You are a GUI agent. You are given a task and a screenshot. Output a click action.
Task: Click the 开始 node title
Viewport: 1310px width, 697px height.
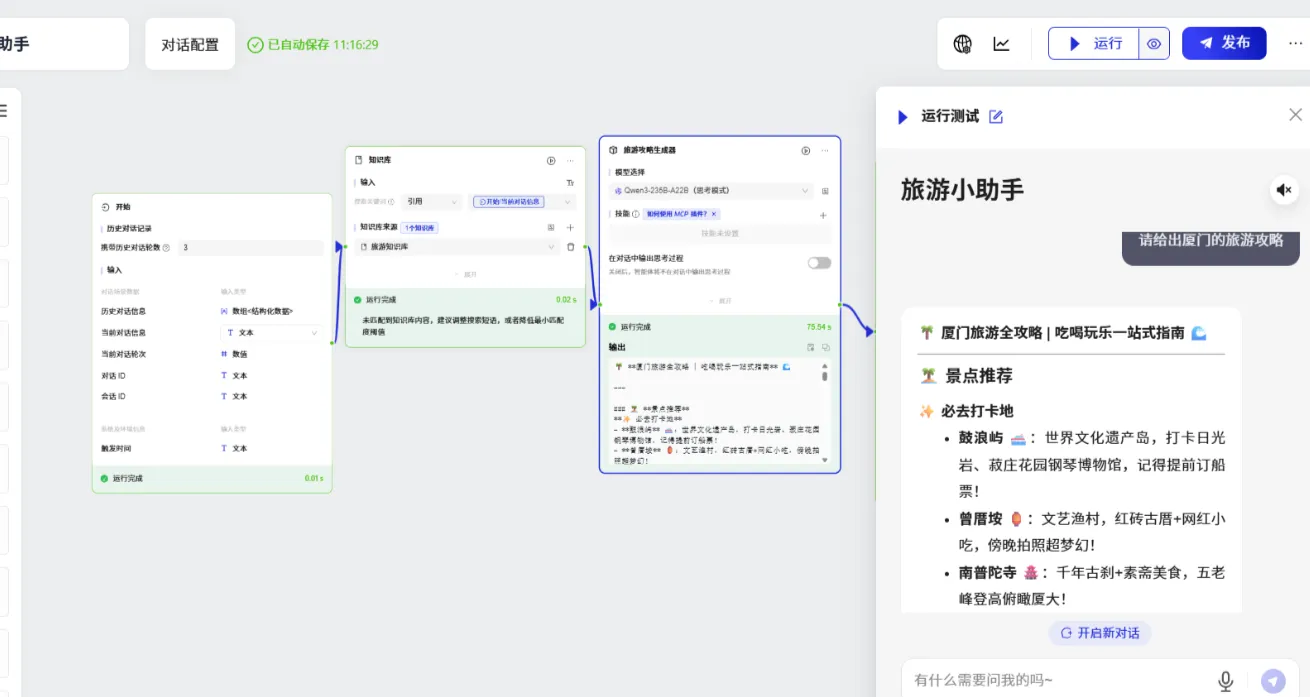(x=122, y=207)
